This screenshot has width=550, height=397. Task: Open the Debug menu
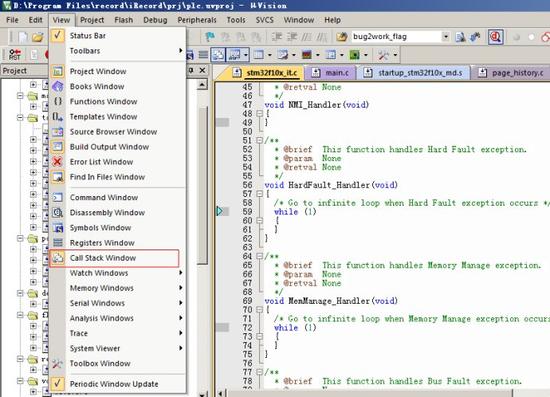[x=155, y=20]
